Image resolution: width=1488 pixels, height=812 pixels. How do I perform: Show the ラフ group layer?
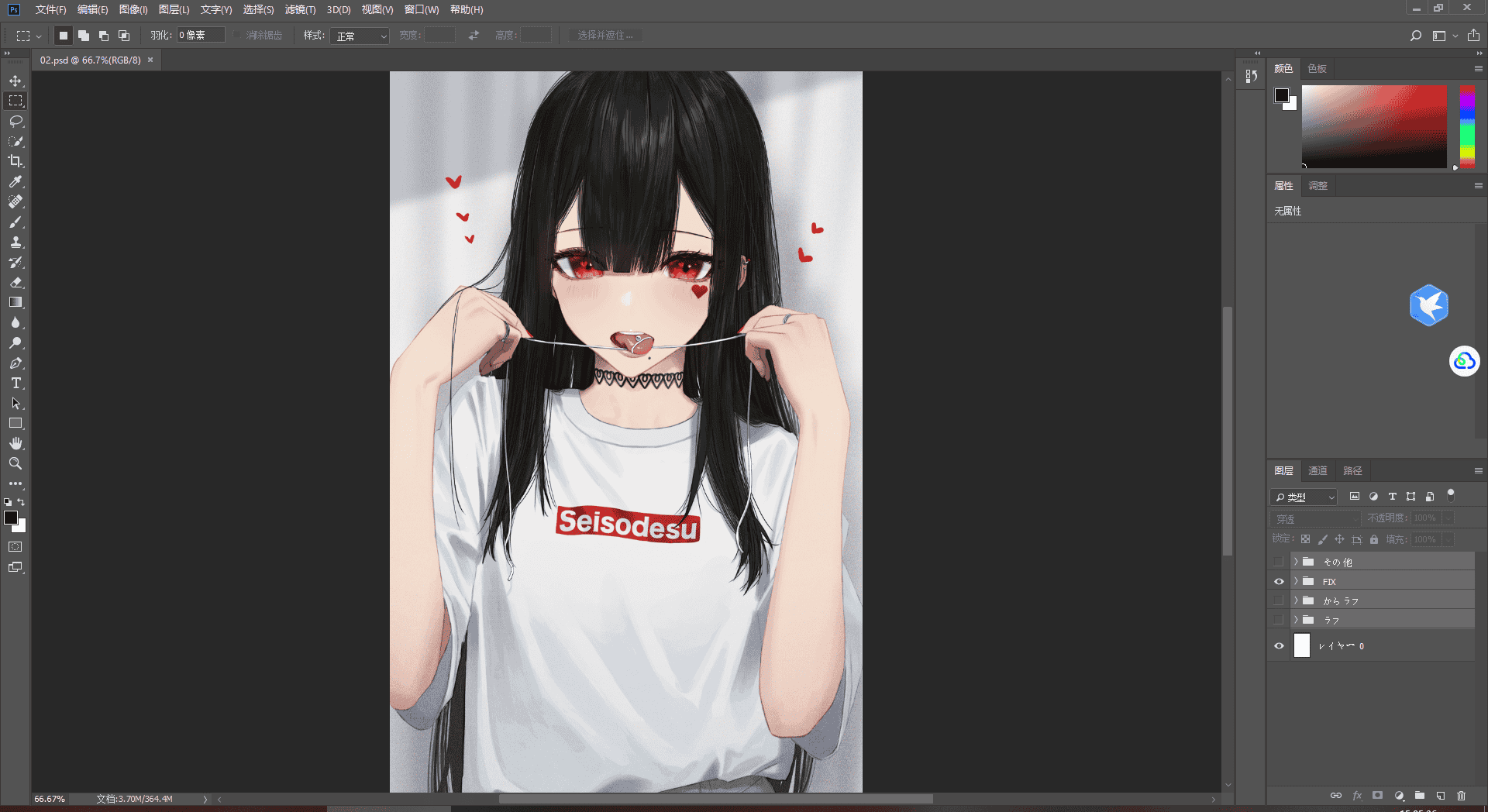tap(1279, 620)
